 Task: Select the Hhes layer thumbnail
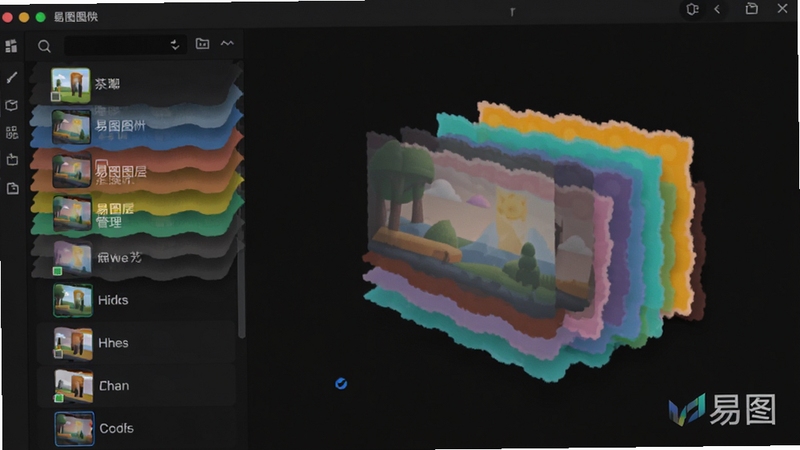(73, 343)
